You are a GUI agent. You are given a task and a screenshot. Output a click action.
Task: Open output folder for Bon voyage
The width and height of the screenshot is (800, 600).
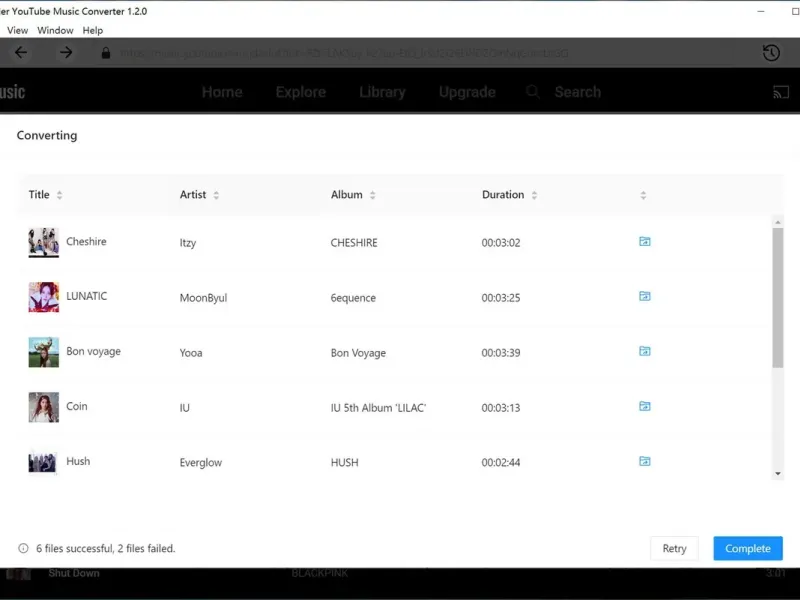click(x=645, y=351)
